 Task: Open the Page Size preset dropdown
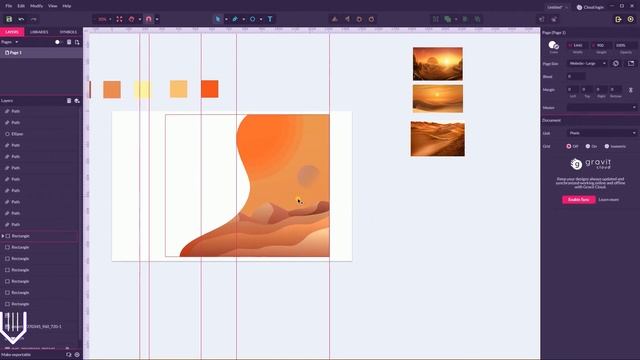click(587, 63)
